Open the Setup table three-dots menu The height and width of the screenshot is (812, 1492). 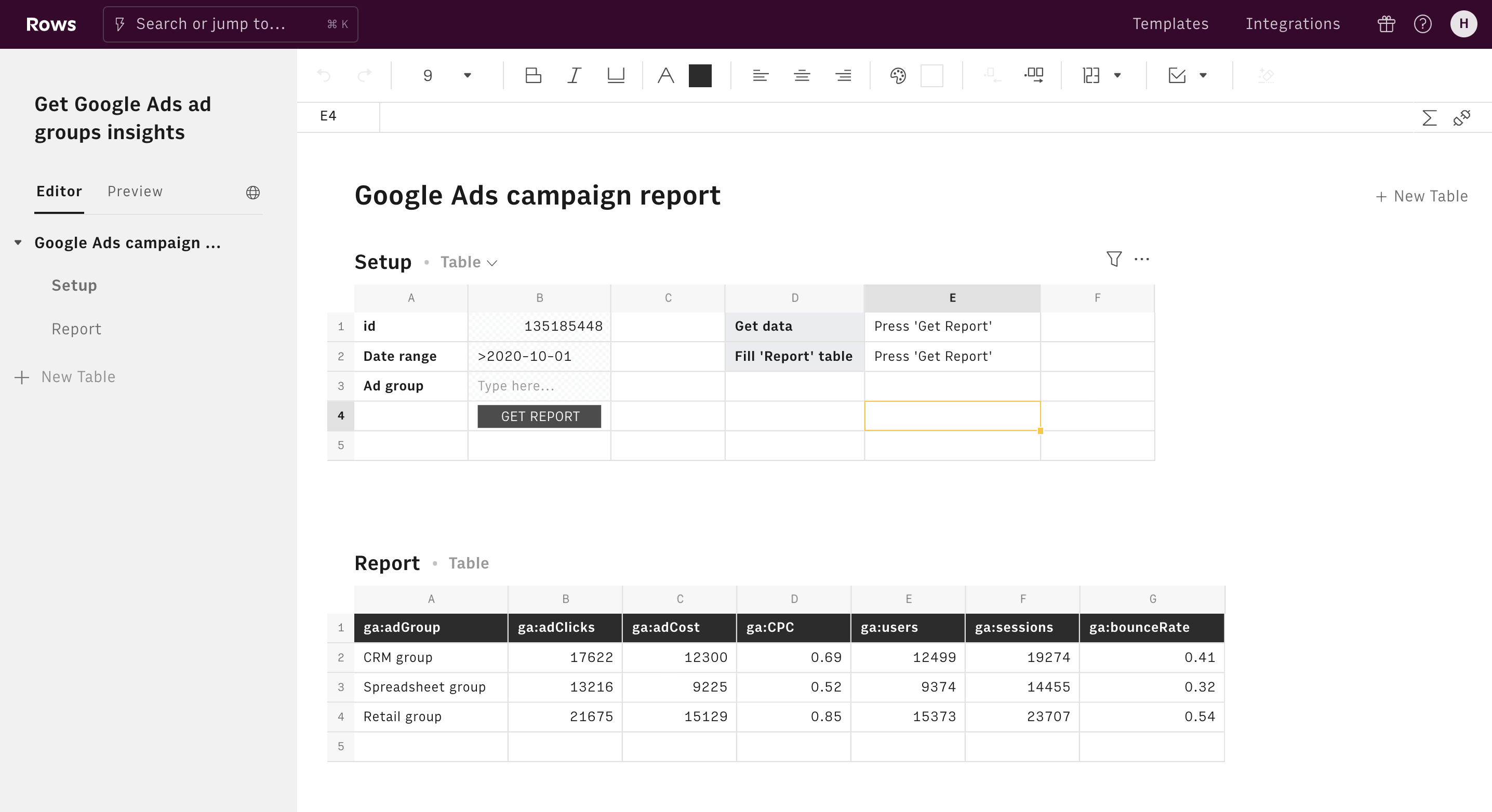(1141, 259)
